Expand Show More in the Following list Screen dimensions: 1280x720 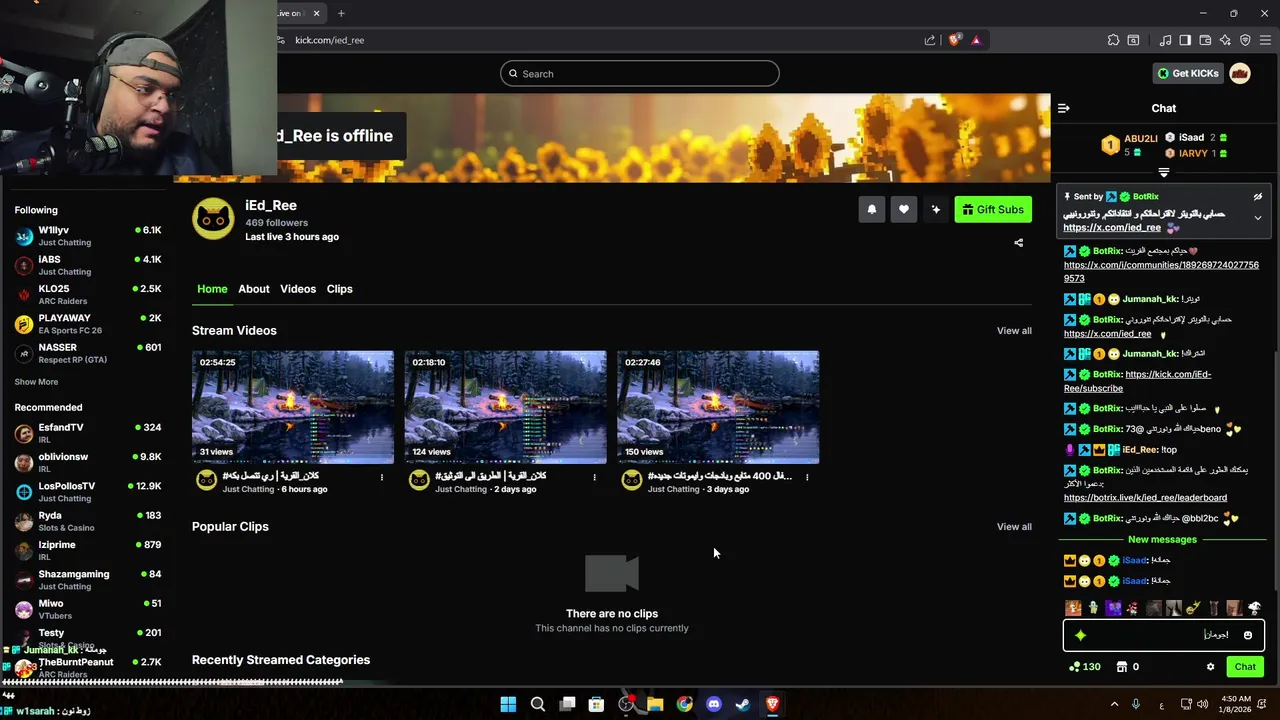(36, 382)
